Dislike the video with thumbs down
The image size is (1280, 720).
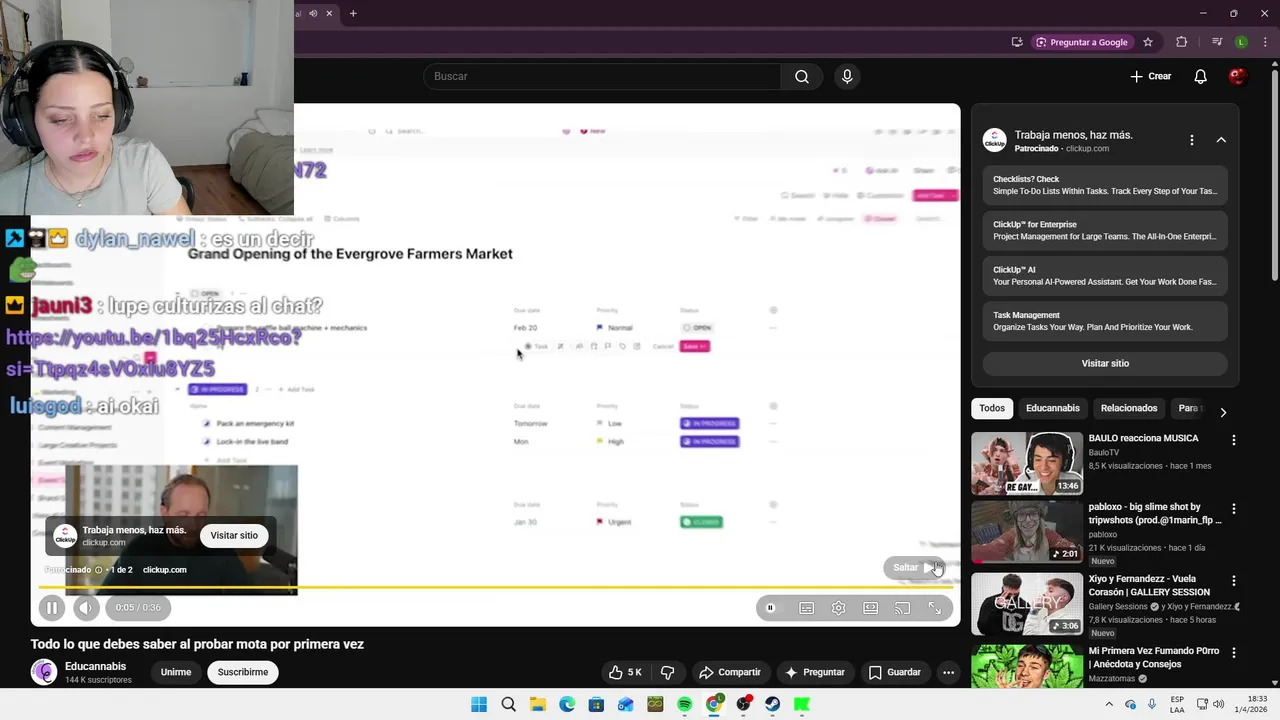(668, 672)
